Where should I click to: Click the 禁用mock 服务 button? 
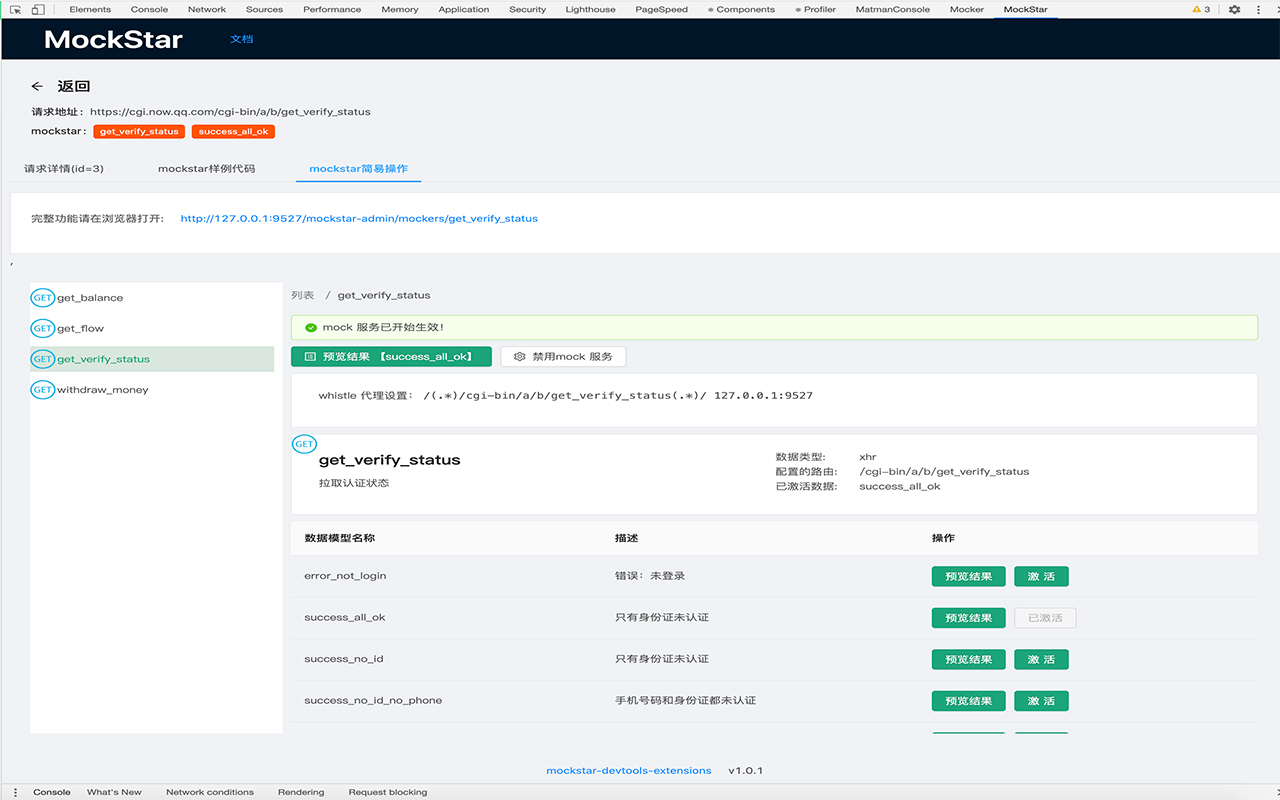pyautogui.click(x=563, y=356)
